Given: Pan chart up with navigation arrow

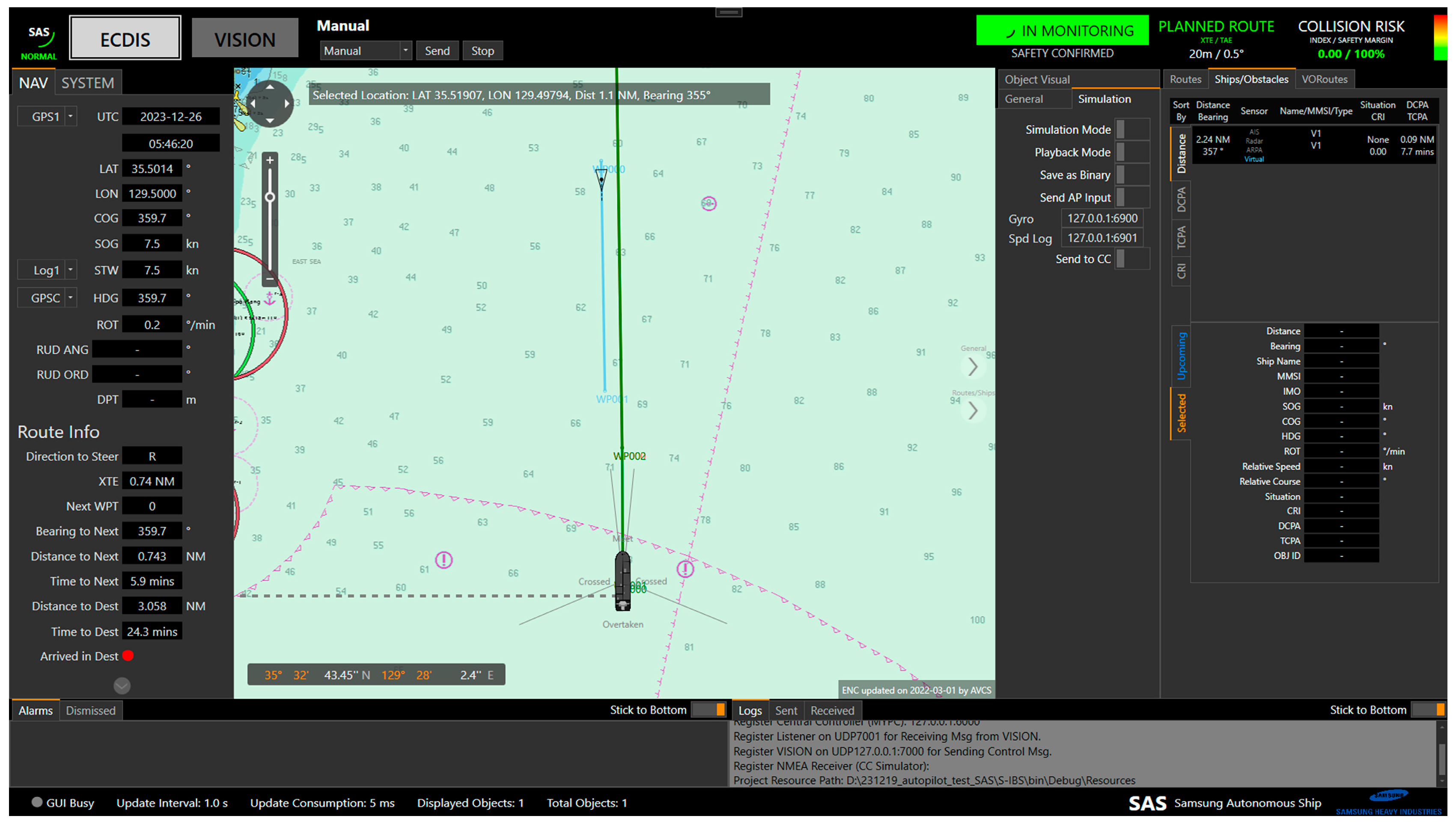Looking at the screenshot, I should pos(270,88).
